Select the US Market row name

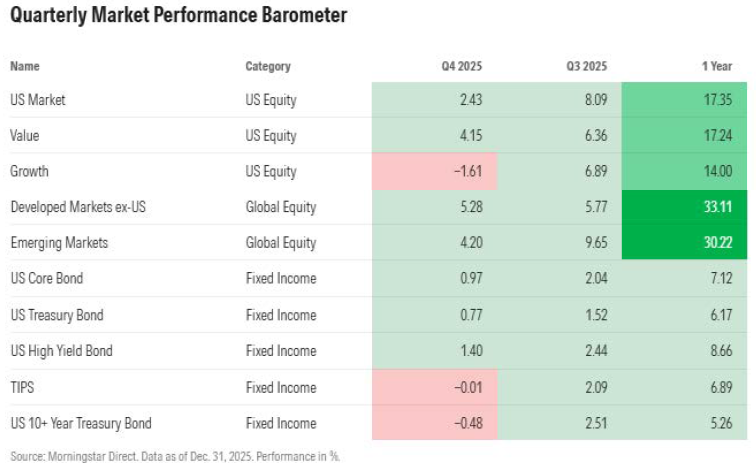click(38, 100)
